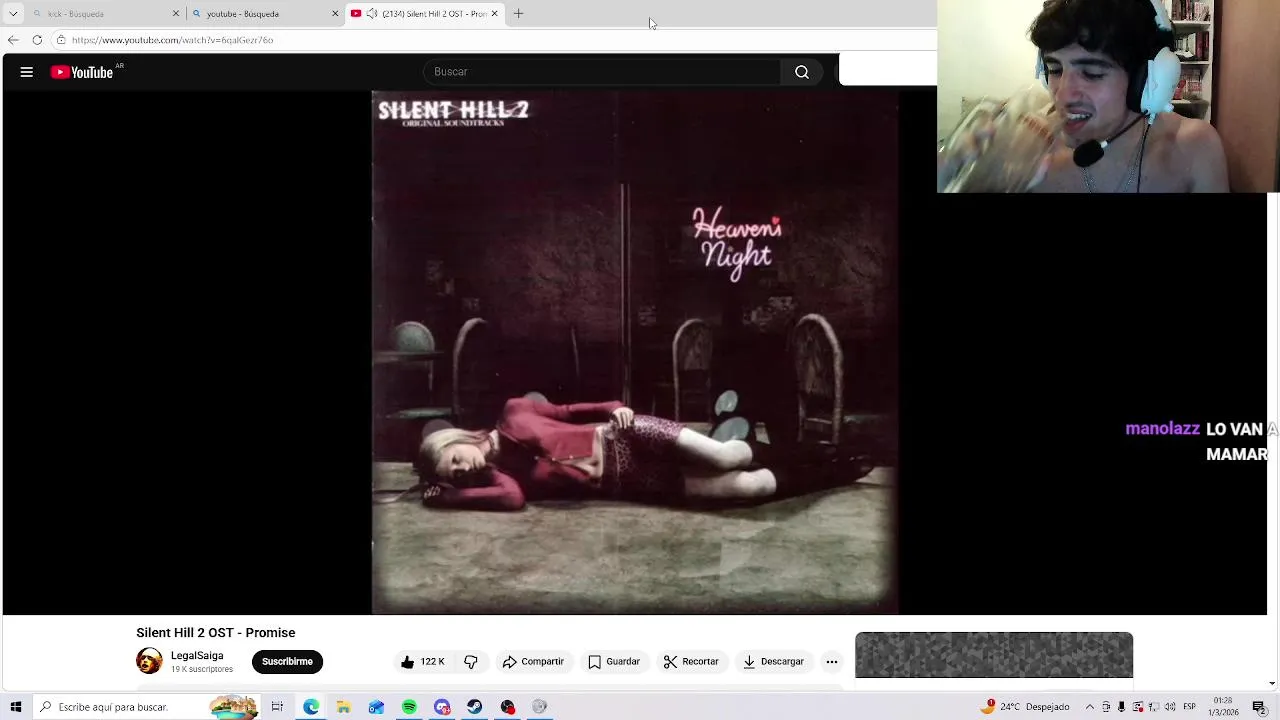This screenshot has height=720, width=1280.
Task: Focus the Buscar search field
Action: [602, 72]
